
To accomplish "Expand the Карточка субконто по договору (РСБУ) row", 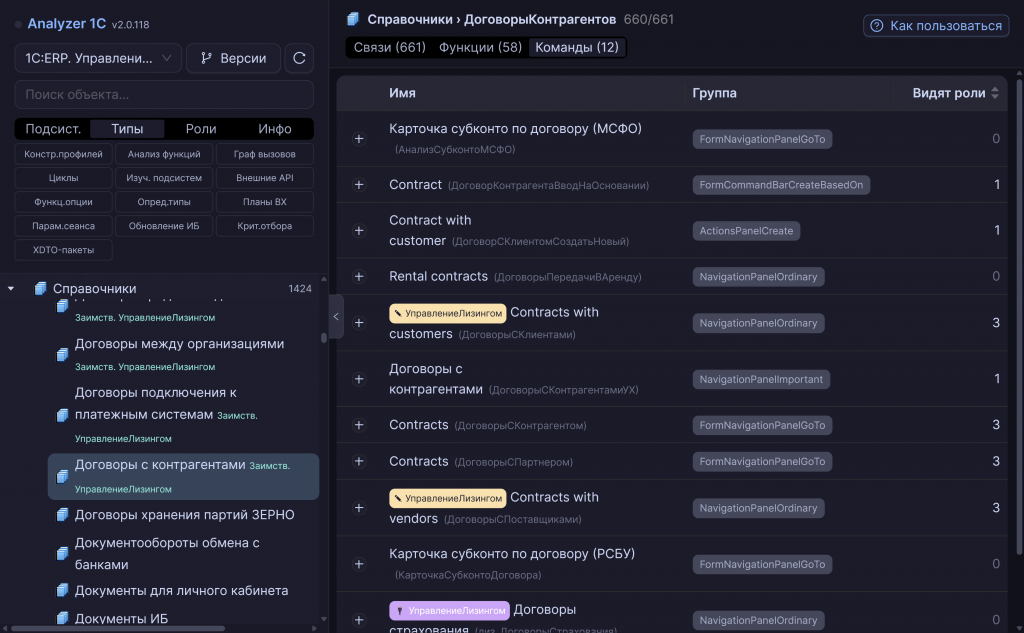I will (x=359, y=564).
